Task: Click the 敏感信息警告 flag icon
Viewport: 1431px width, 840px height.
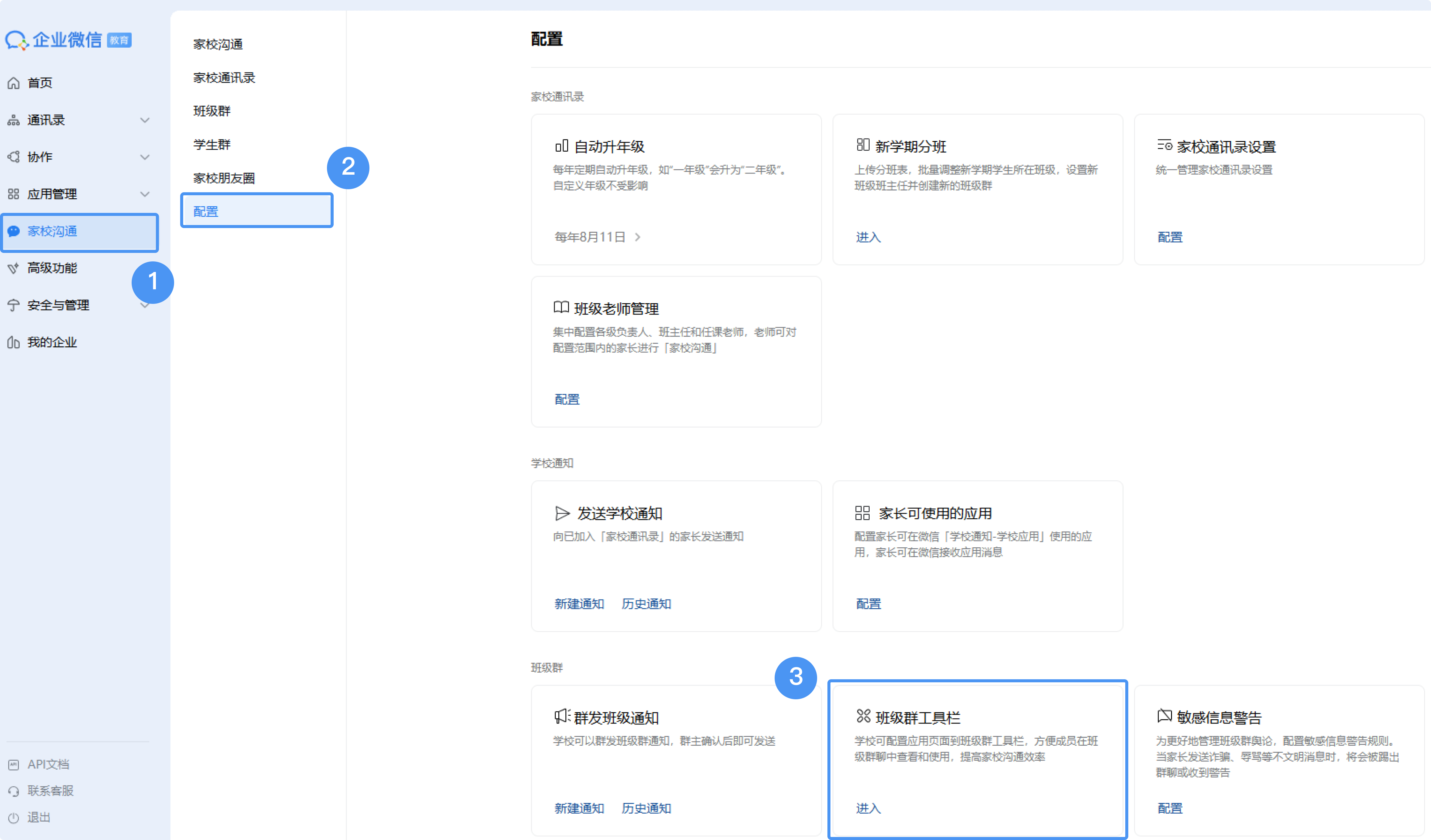Action: 1165,716
